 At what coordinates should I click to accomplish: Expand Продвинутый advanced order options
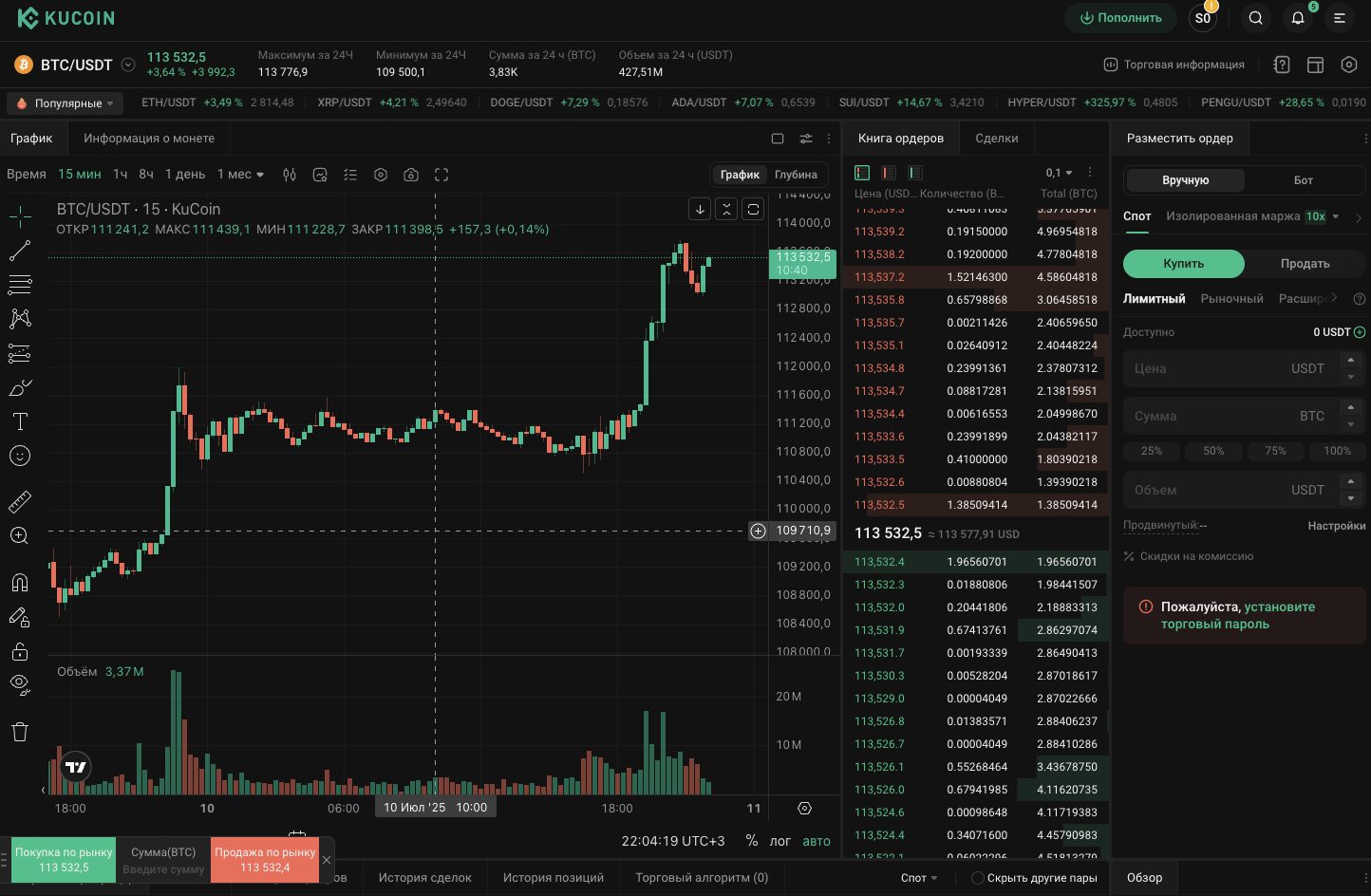[x=1165, y=525]
